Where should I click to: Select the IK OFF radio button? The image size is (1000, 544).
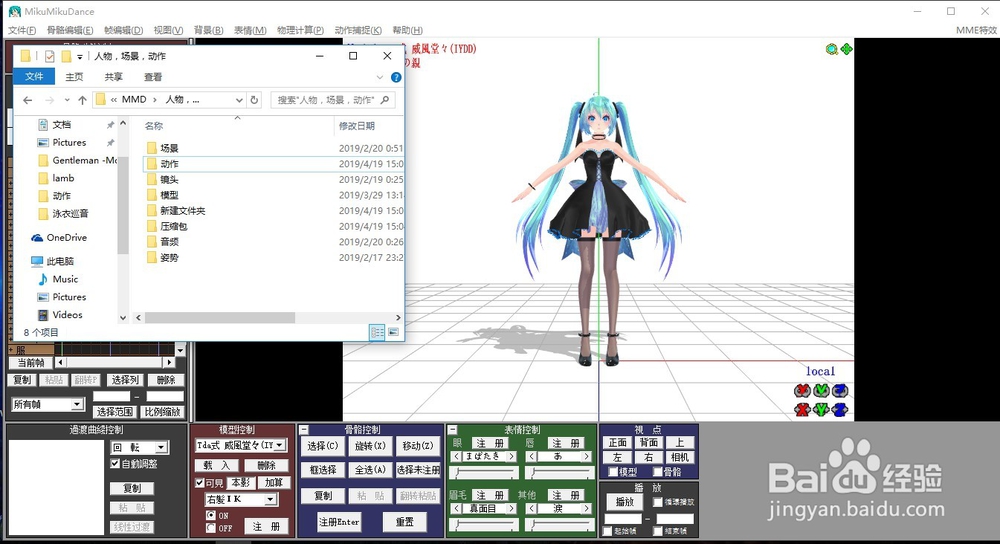click(x=211, y=528)
